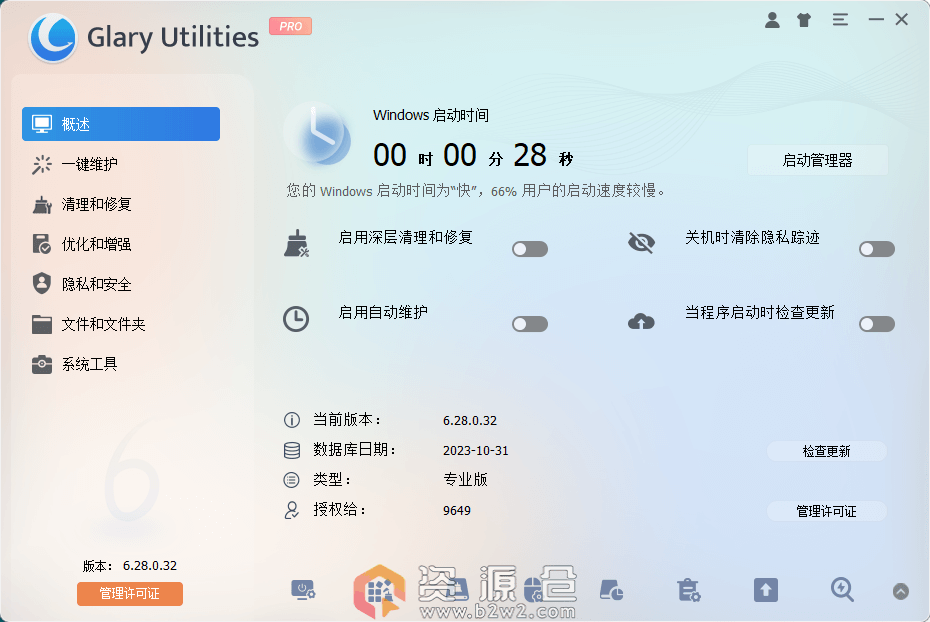Click the PRO badge beside the app title
930x622 pixels.
click(290, 27)
